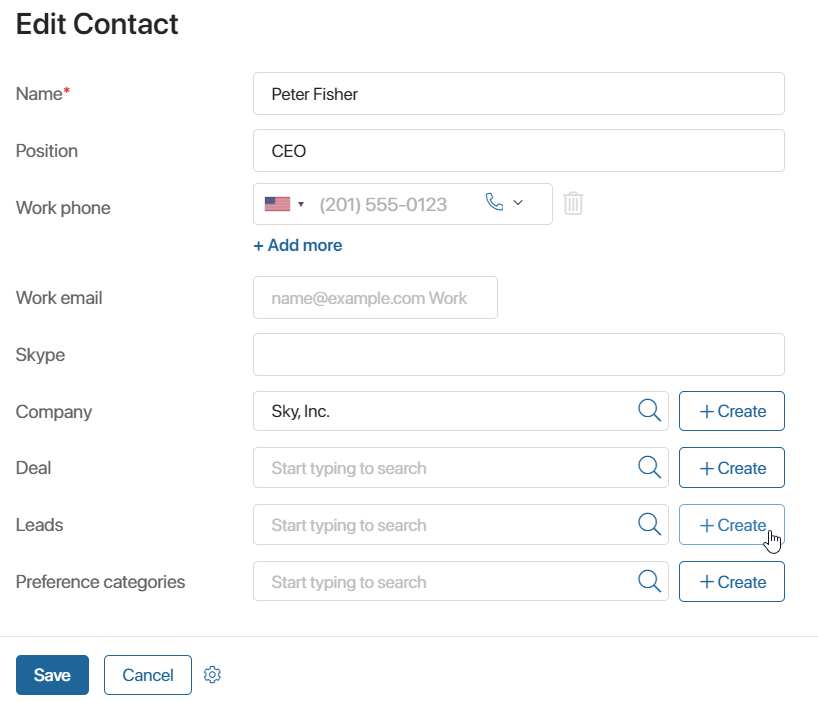Expand phone type chevron dropdown

[518, 202]
